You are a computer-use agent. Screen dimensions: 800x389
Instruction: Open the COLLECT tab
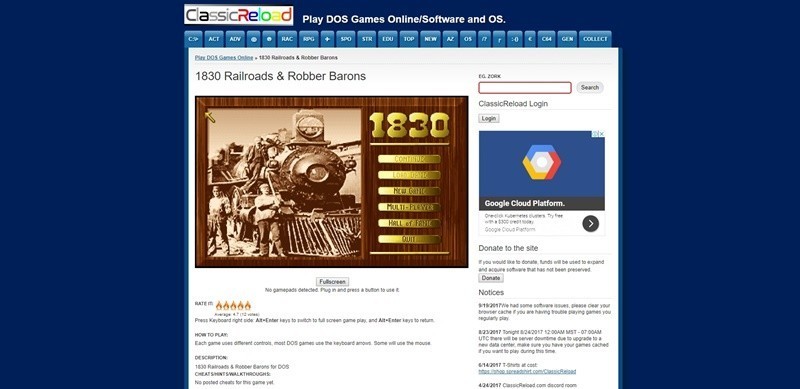[595, 39]
